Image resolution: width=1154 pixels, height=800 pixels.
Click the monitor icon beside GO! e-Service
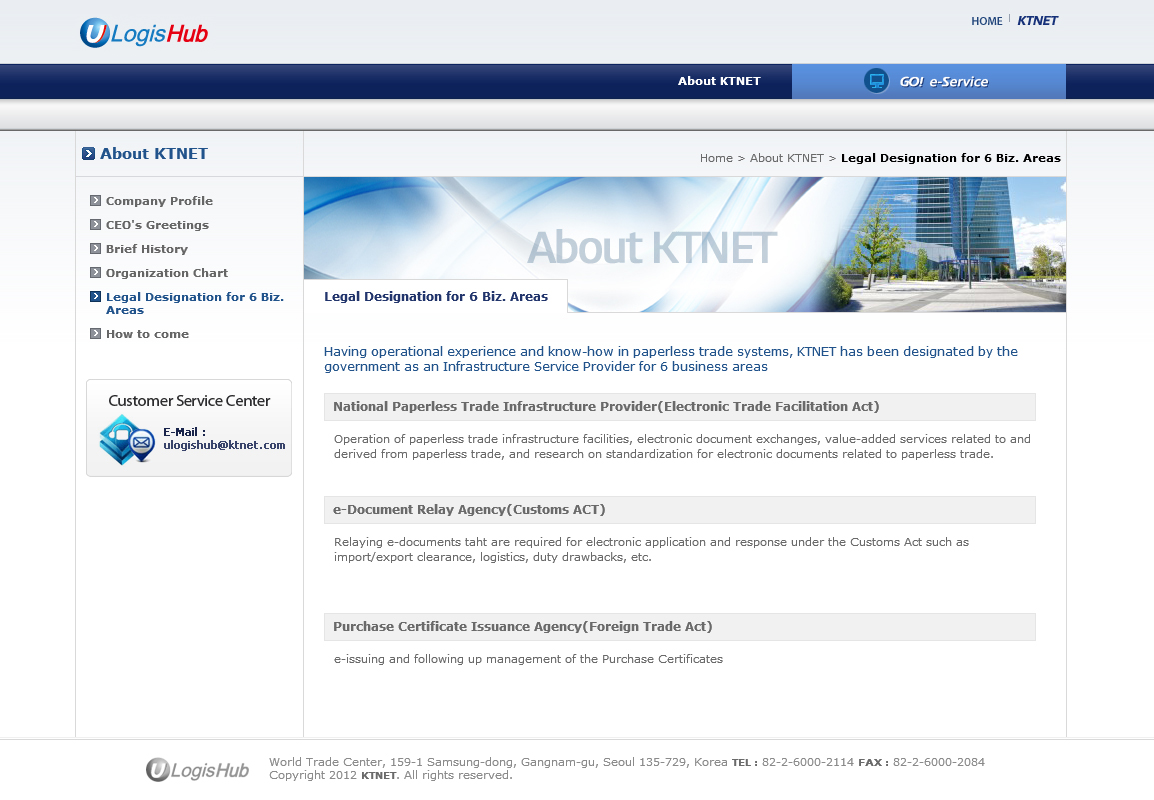[876, 81]
